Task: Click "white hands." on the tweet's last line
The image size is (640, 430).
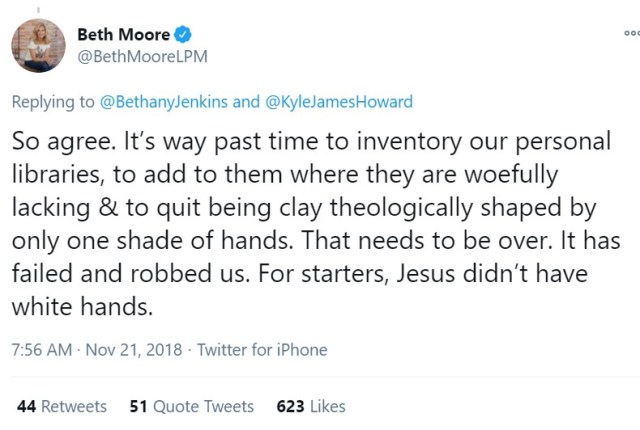Action: coord(82,308)
